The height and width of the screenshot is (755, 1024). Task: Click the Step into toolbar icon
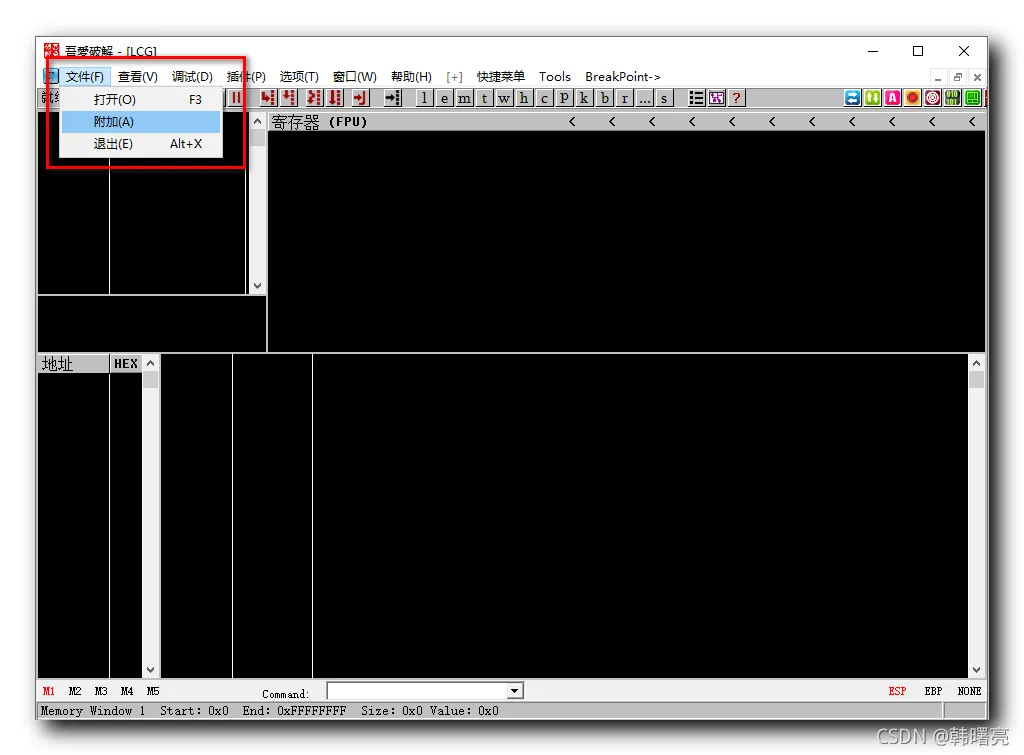pyautogui.click(x=267, y=98)
